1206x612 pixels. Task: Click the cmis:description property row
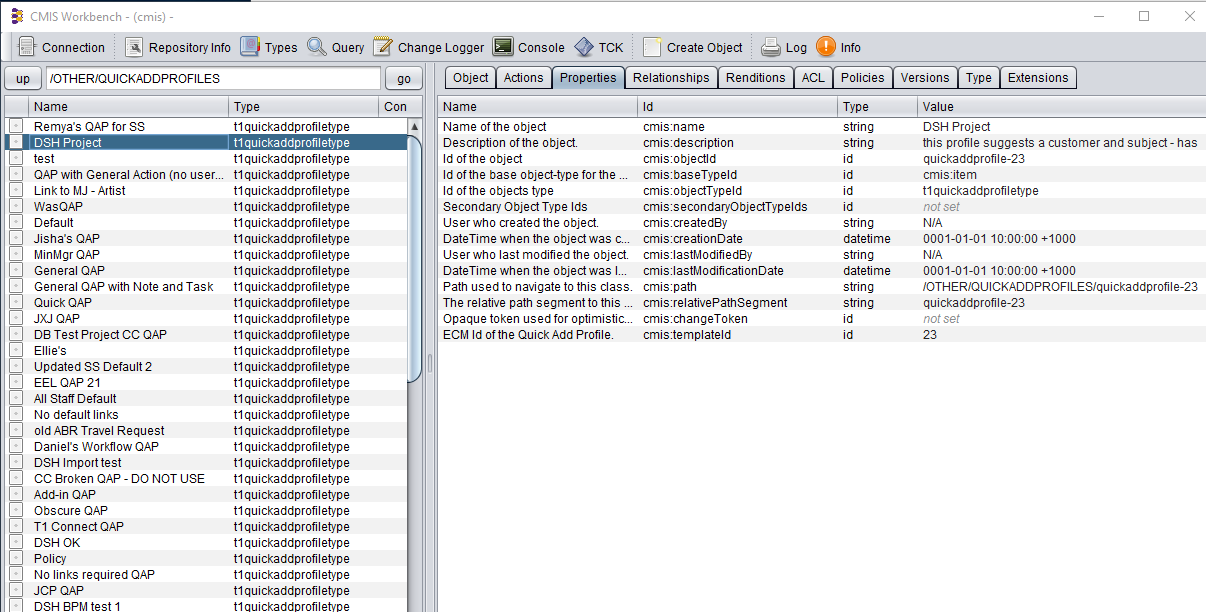tap(822, 143)
